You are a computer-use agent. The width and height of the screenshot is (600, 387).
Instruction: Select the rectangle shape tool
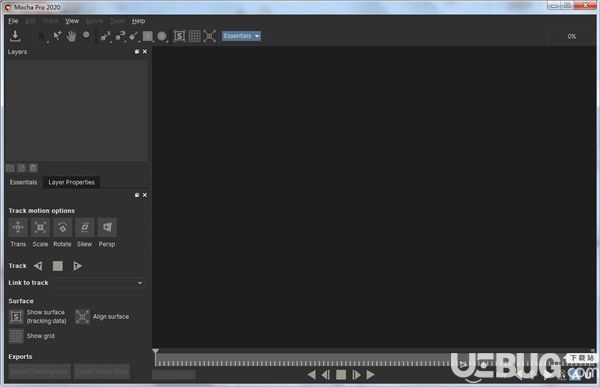click(148, 36)
